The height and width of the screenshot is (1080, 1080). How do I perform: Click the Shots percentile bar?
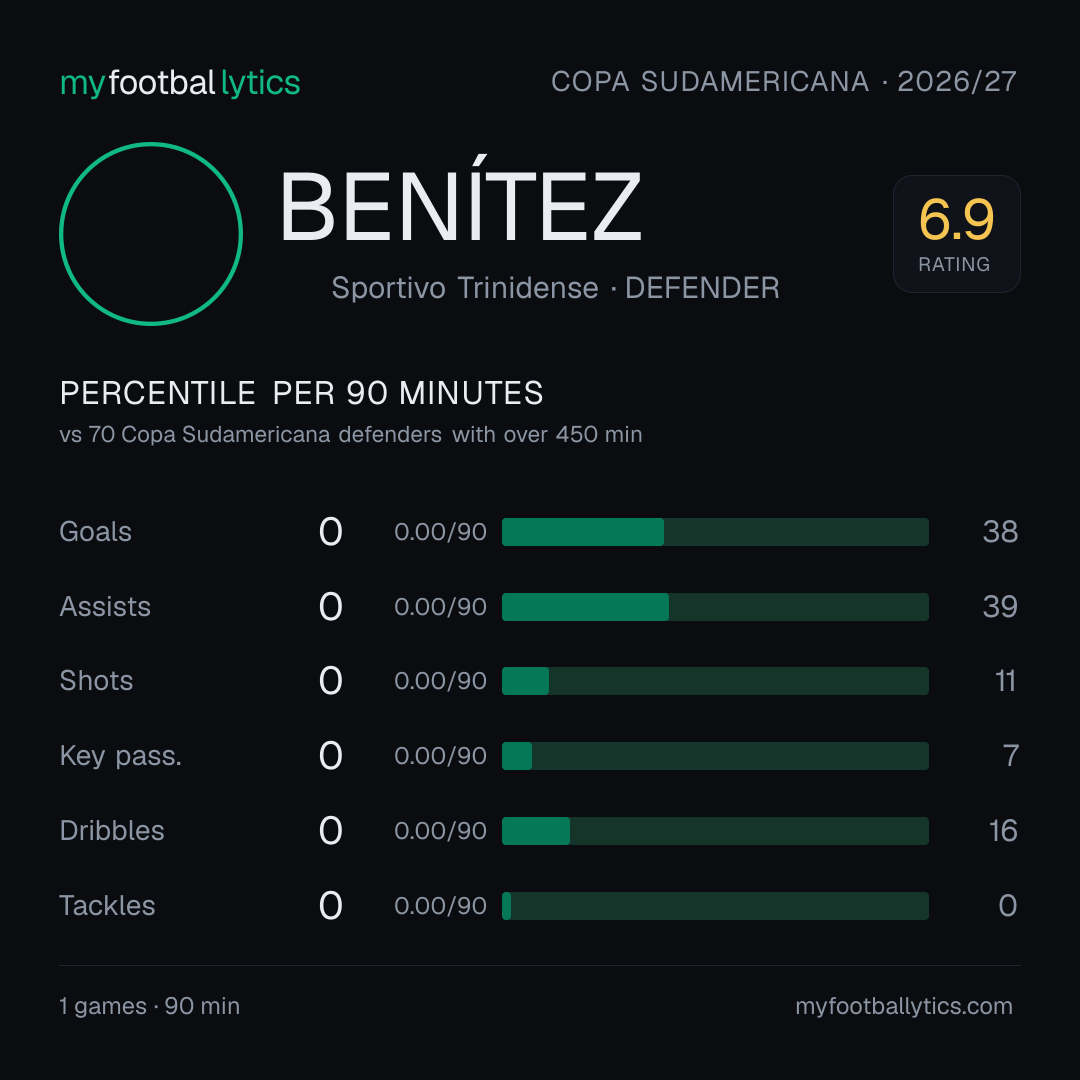point(715,681)
